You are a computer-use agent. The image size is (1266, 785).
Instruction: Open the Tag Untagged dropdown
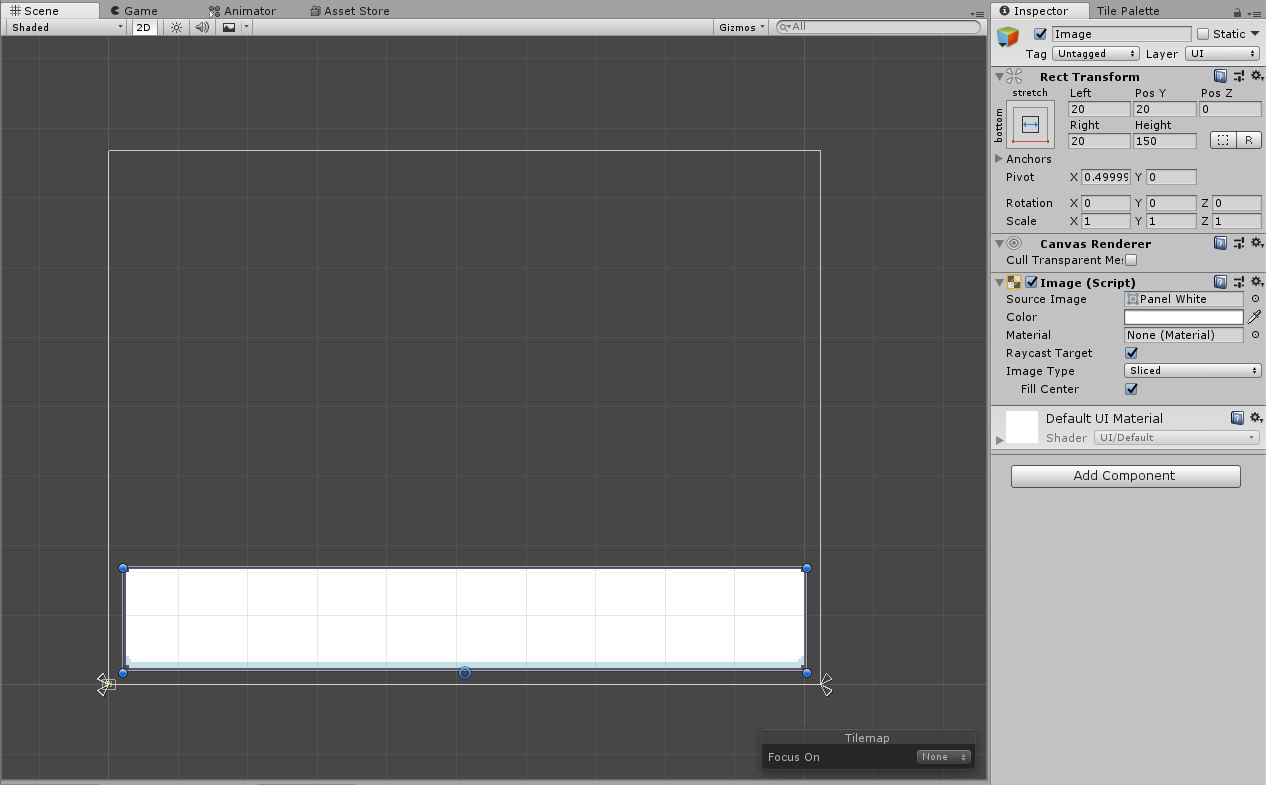(x=1096, y=54)
